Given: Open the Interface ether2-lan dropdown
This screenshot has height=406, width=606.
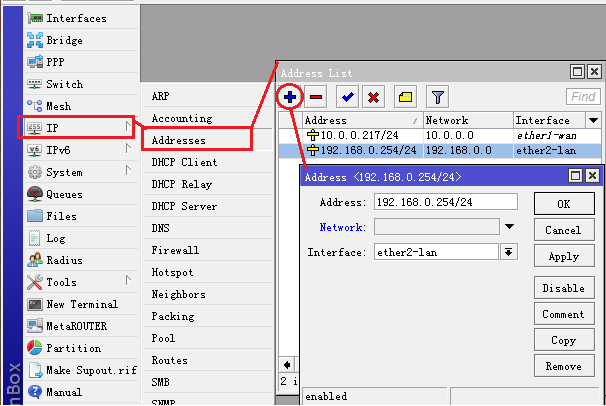Looking at the screenshot, I should [x=509, y=252].
